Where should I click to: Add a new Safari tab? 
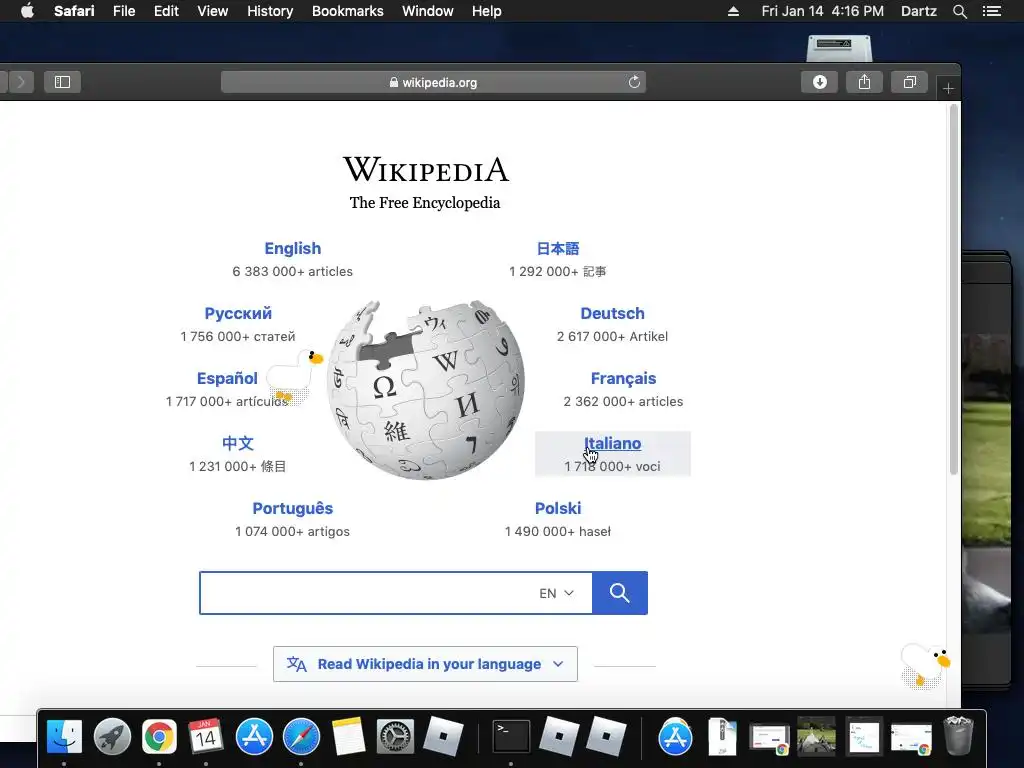click(948, 88)
